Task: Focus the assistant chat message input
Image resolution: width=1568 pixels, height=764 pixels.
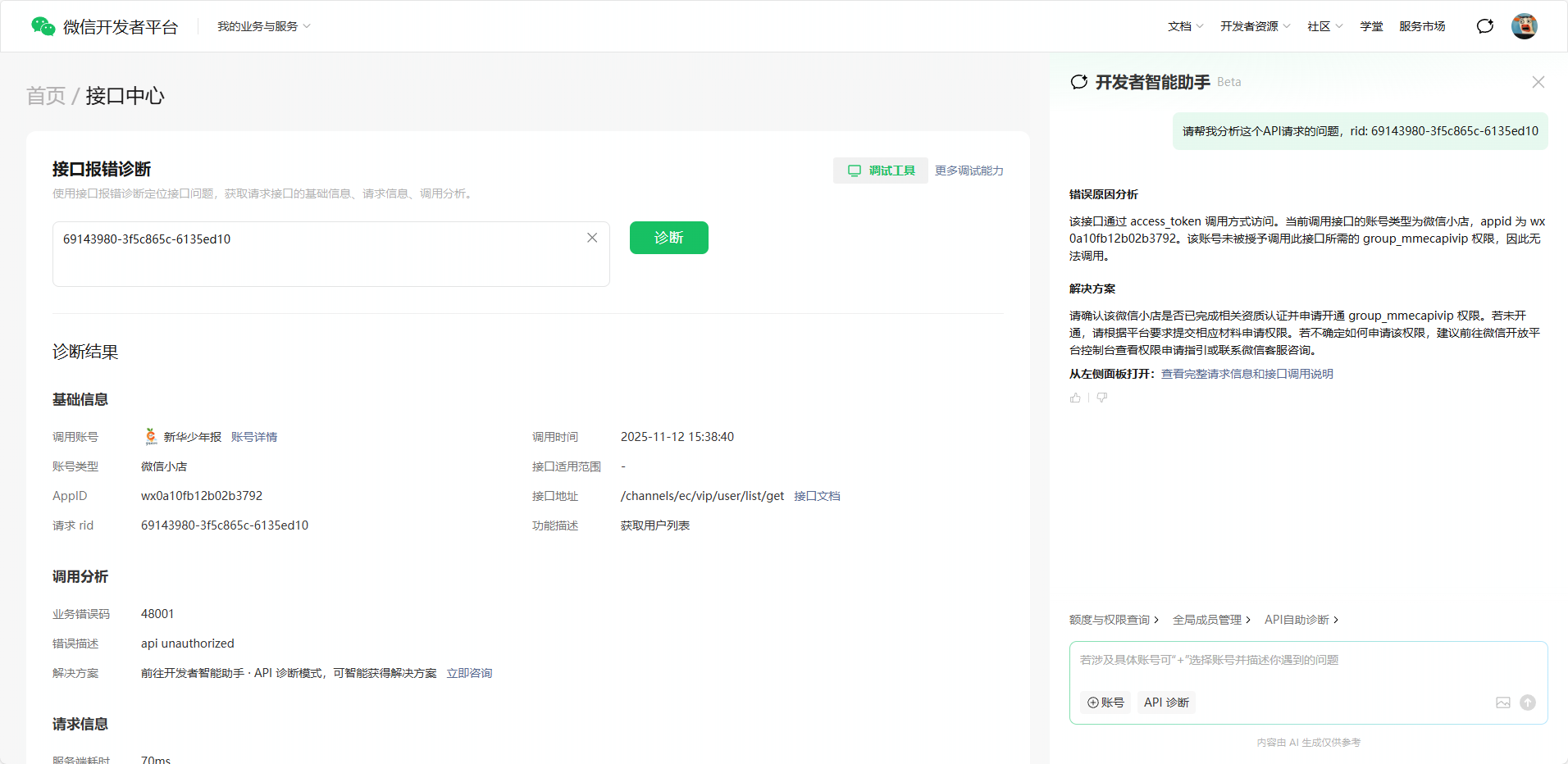Action: click(x=1308, y=661)
